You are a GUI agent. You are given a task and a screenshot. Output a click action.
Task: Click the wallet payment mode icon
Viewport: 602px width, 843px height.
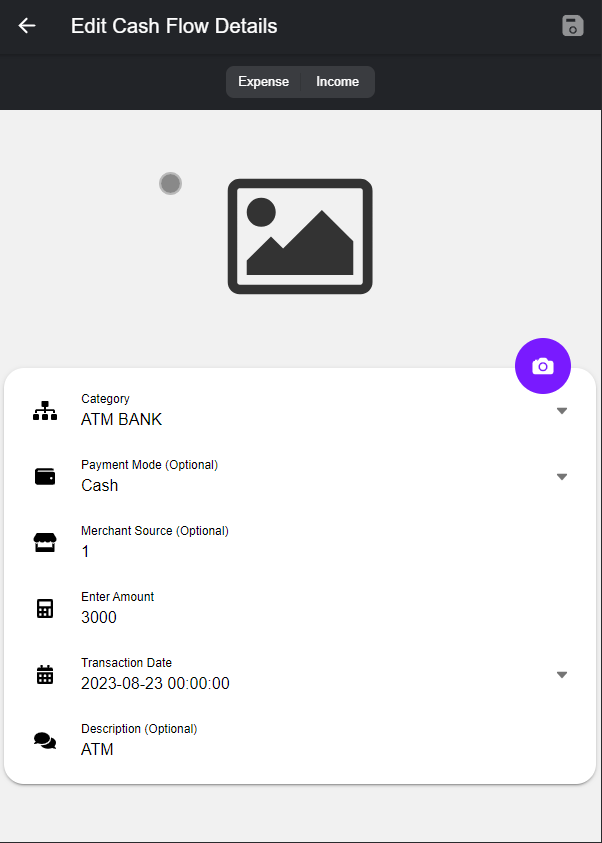coord(45,476)
